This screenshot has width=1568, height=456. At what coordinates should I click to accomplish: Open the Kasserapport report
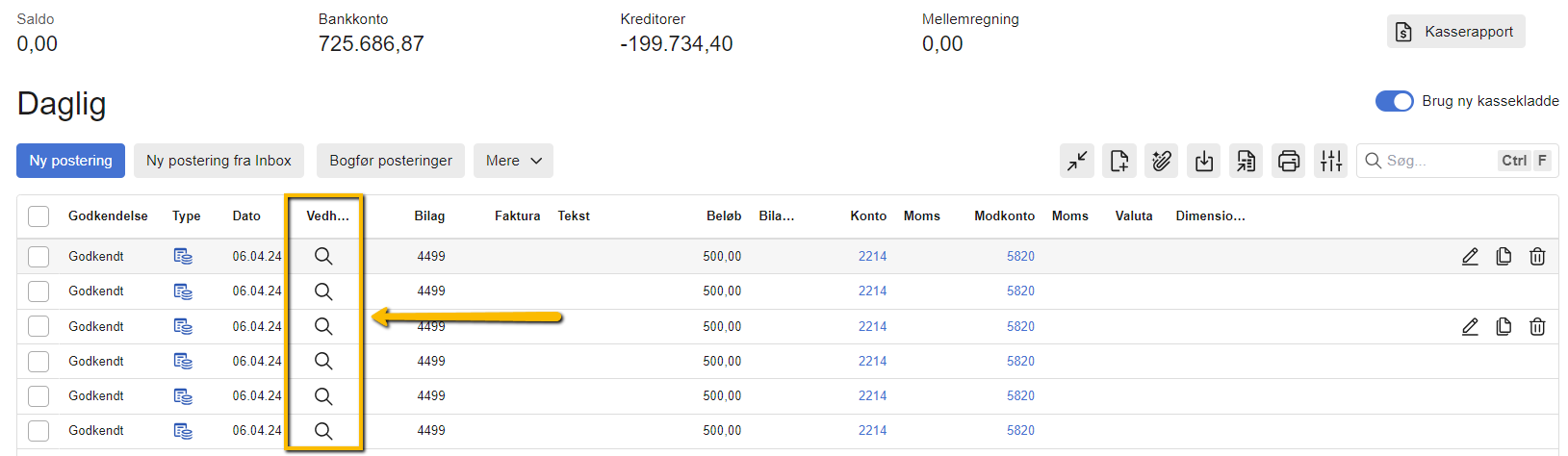[x=1455, y=32]
